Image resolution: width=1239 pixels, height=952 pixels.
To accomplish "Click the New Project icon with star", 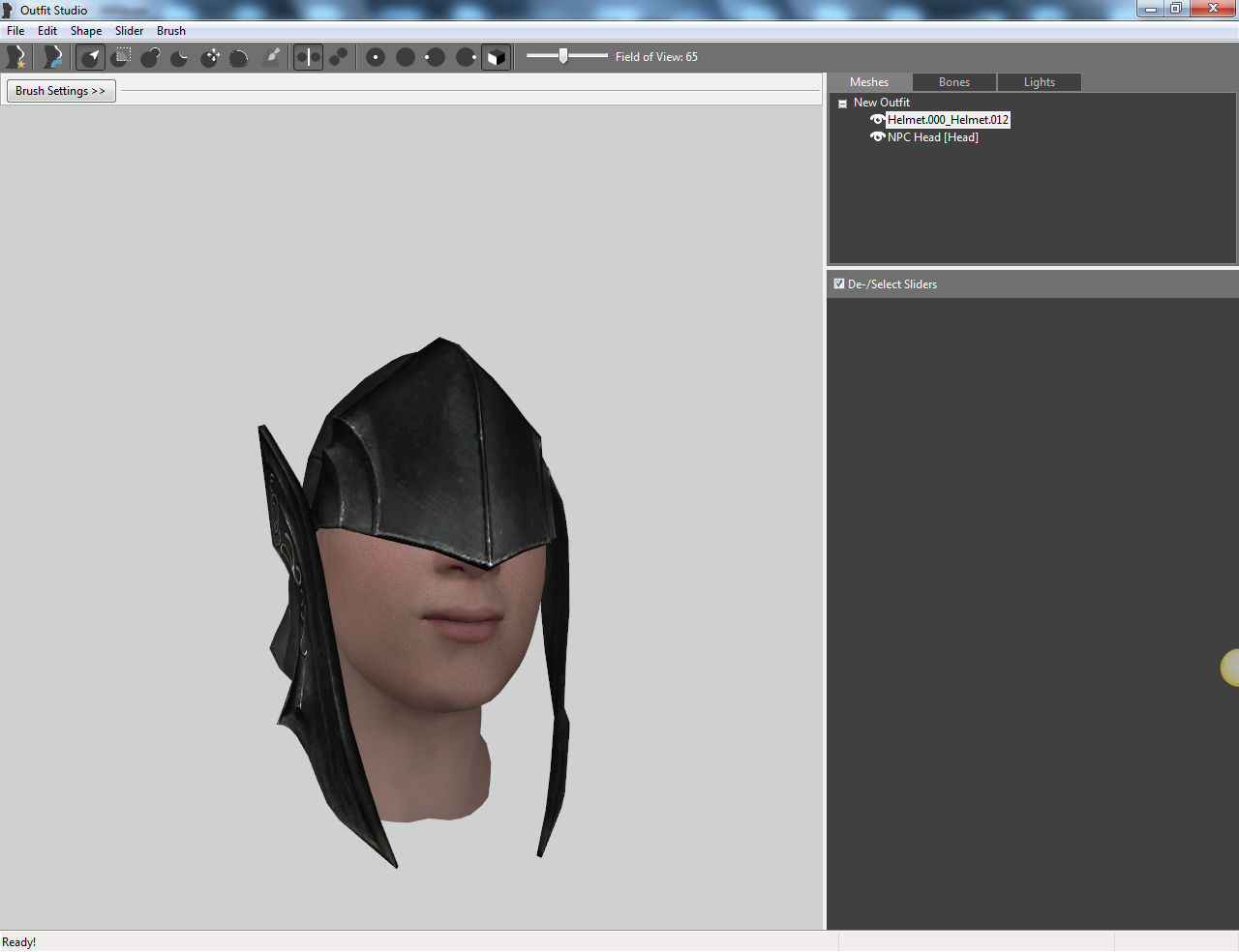I will [x=15, y=57].
